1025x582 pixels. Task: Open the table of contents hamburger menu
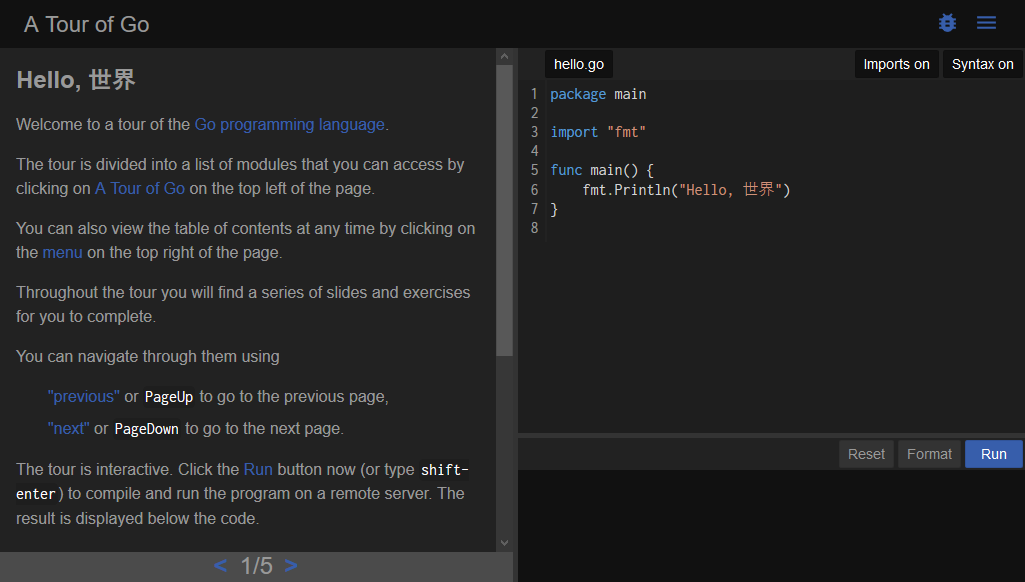(986, 23)
